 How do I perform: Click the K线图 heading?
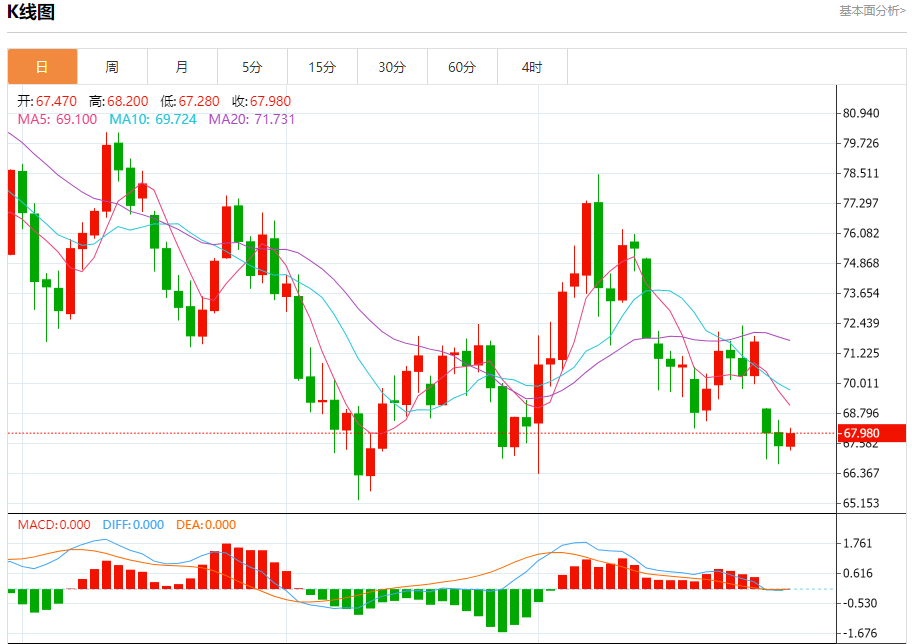pos(31,12)
